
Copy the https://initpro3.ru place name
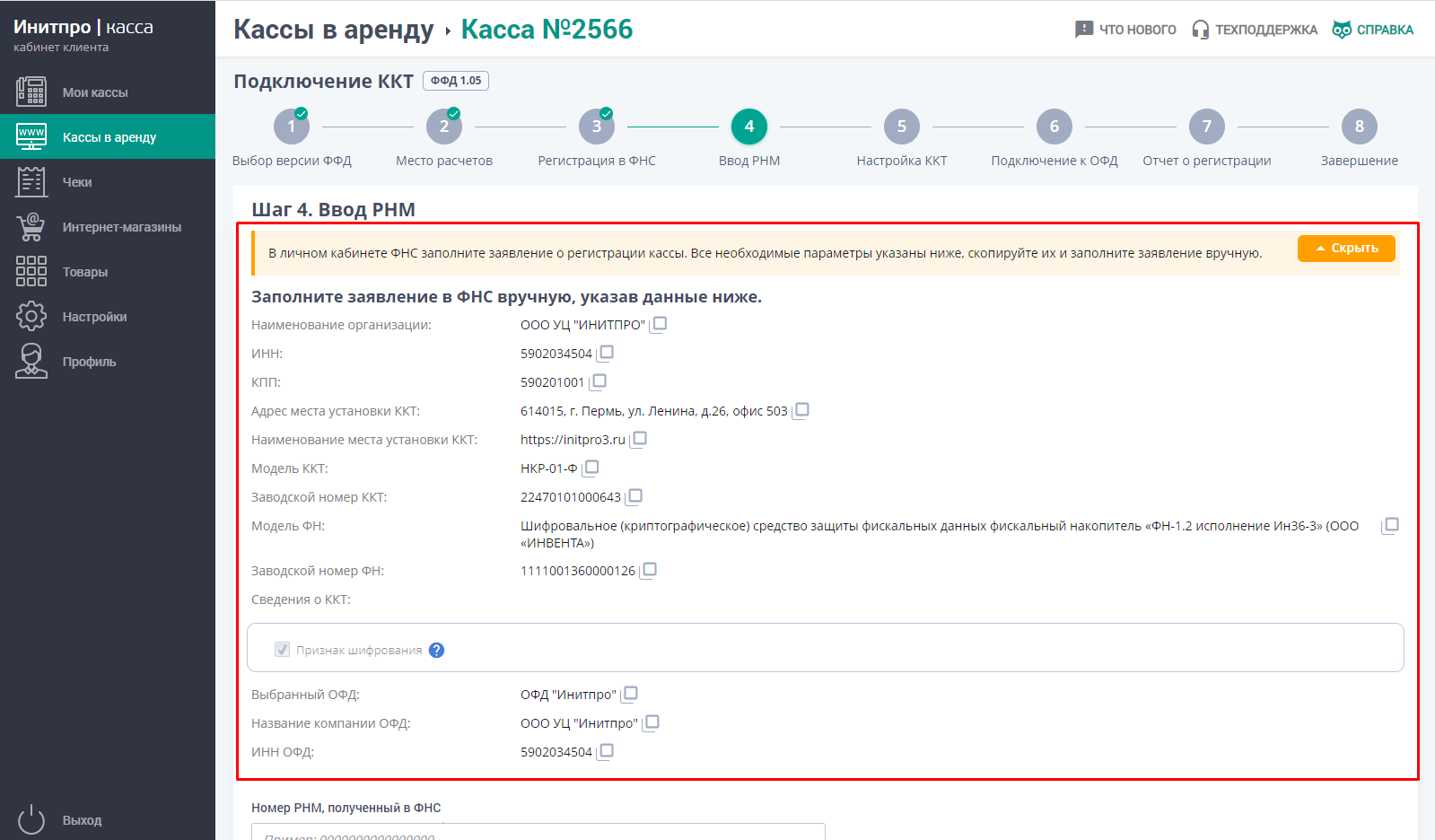click(x=639, y=440)
